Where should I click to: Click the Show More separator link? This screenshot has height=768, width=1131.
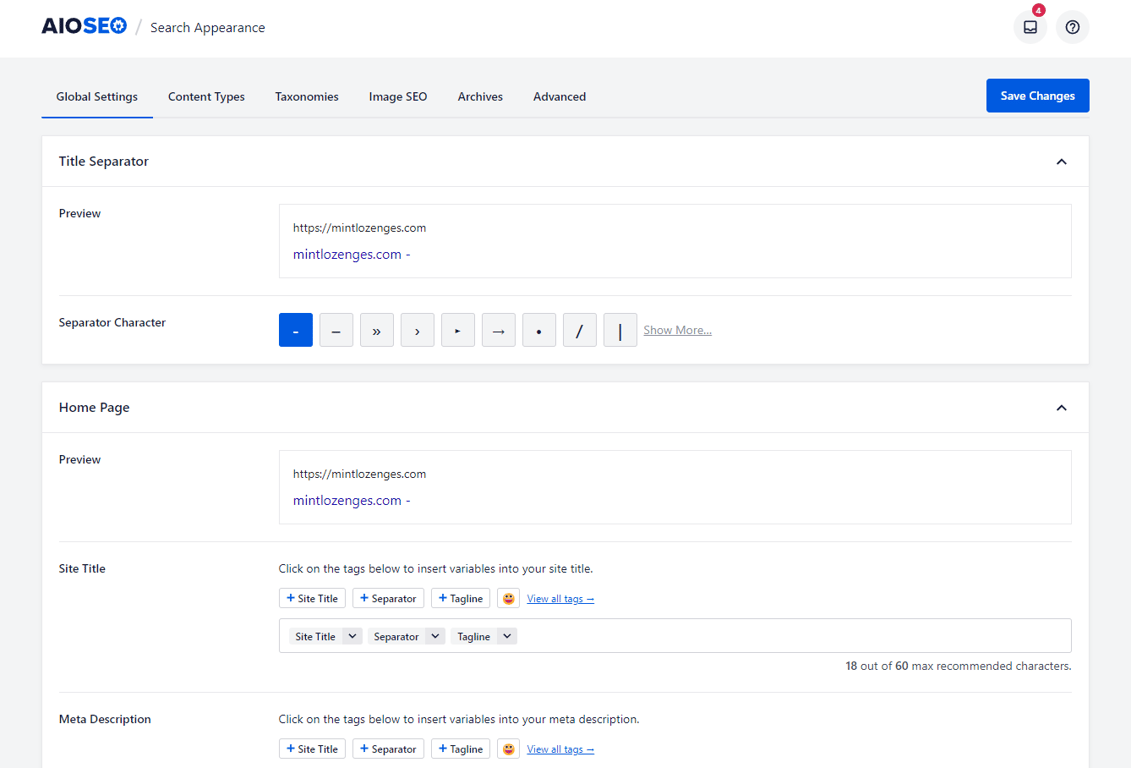(677, 329)
